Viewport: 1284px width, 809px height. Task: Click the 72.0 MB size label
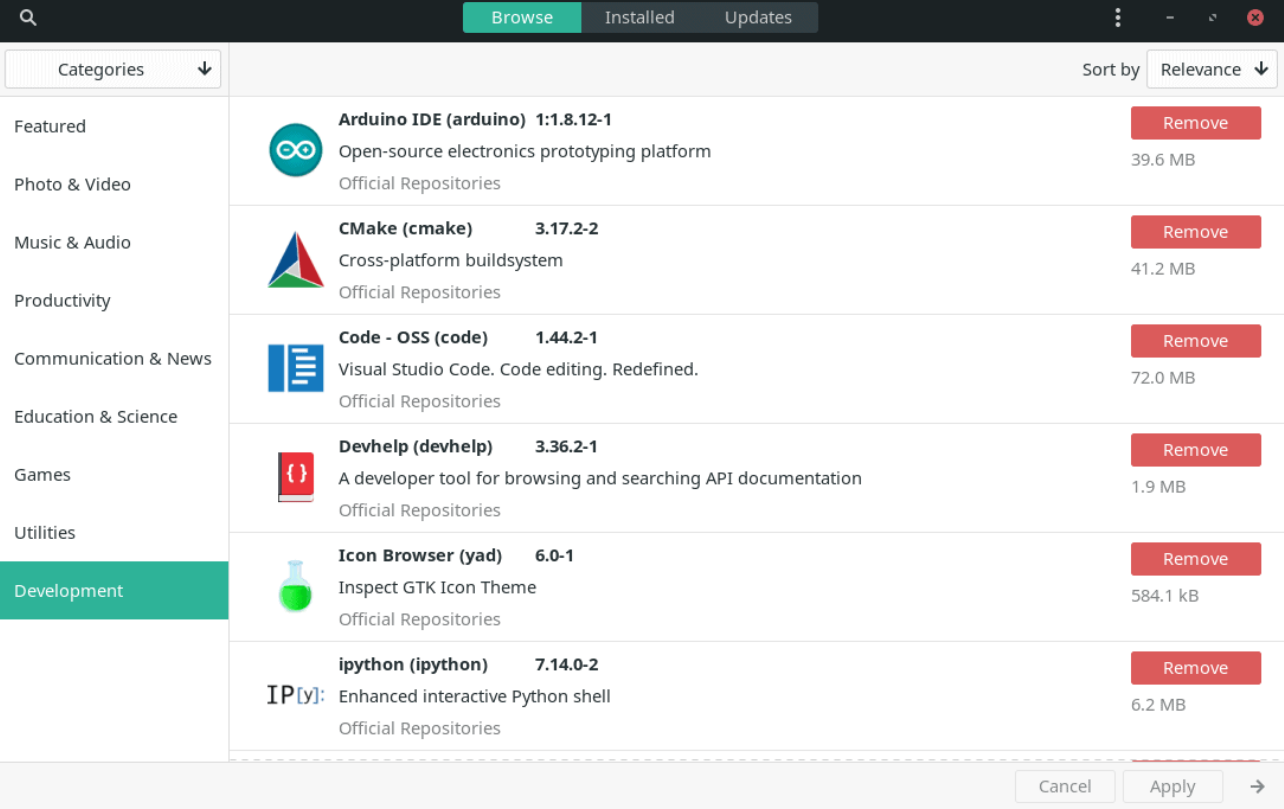(x=1163, y=377)
